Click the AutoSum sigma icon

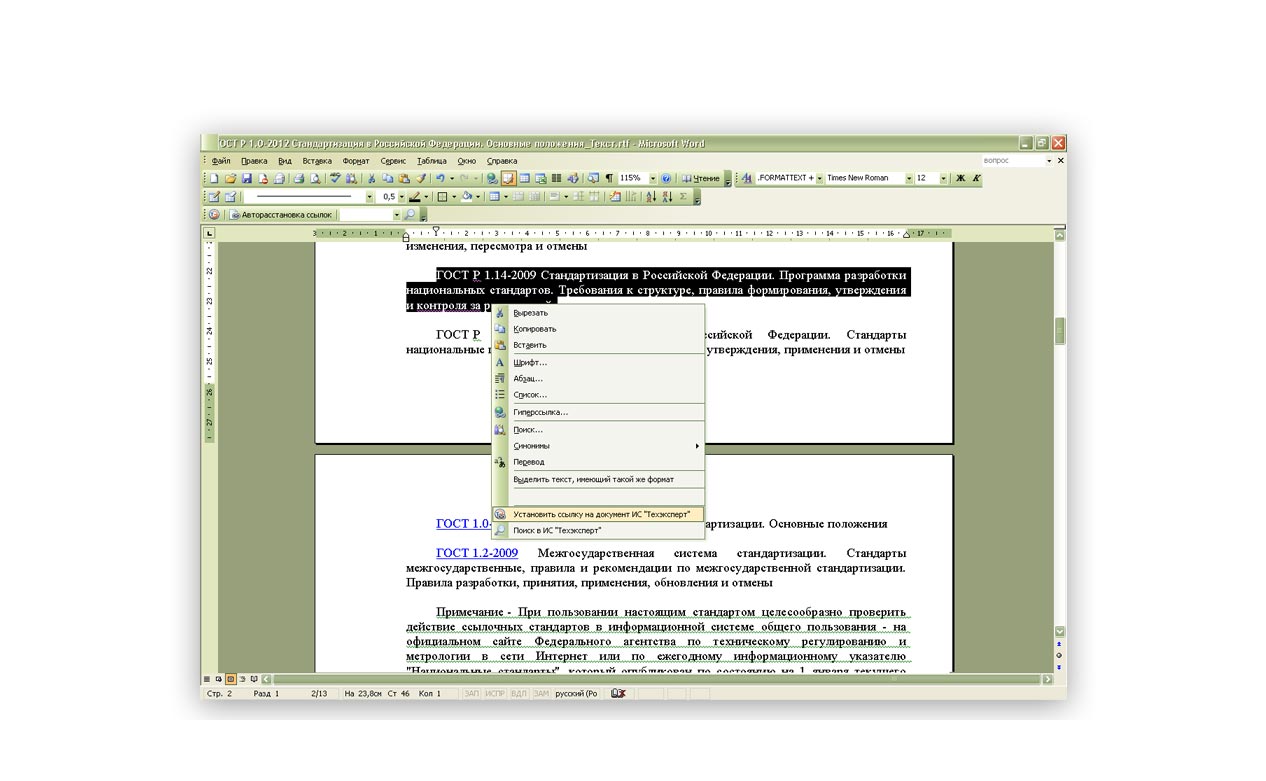[x=684, y=197]
